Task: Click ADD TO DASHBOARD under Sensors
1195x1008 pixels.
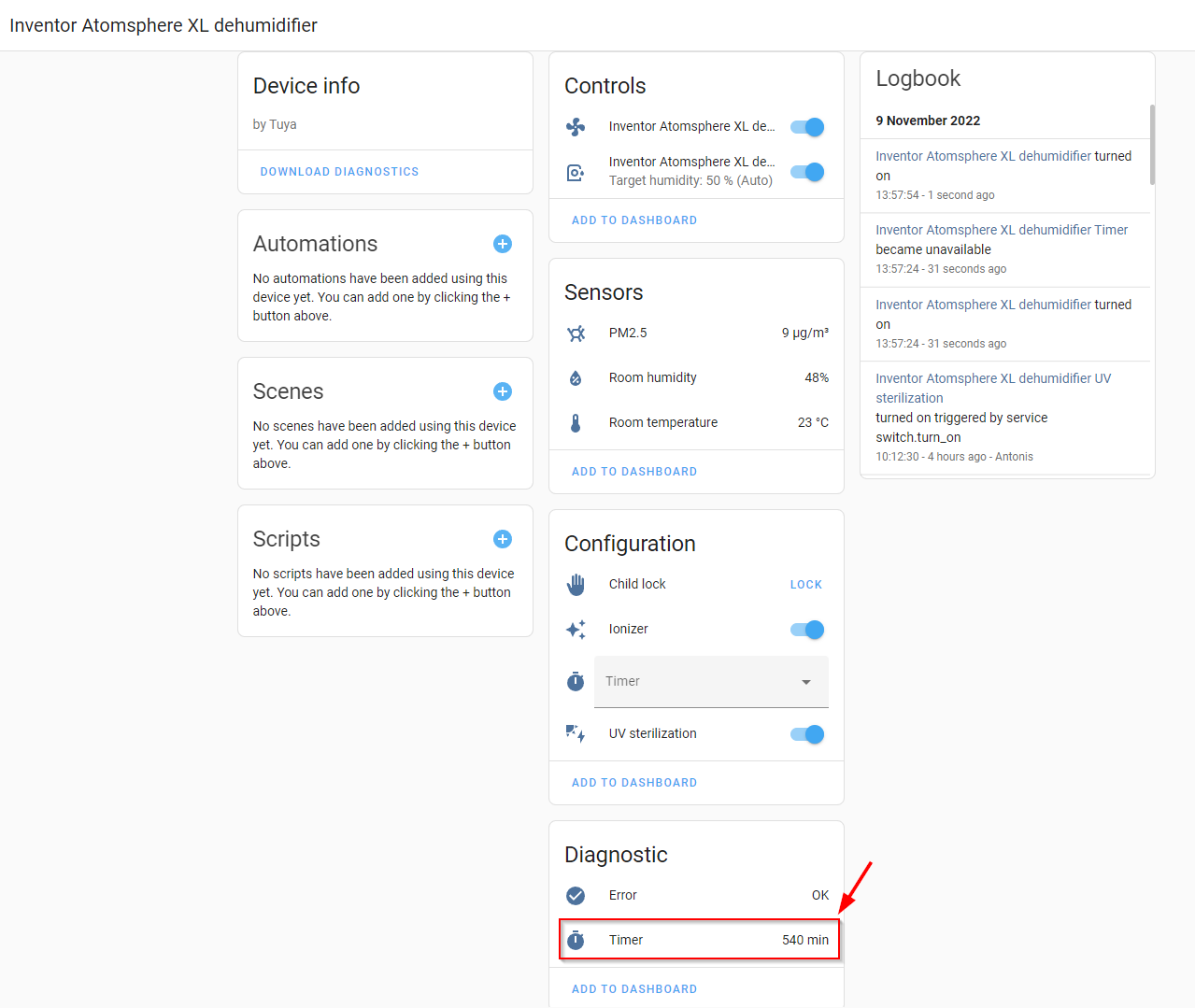Action: [x=634, y=471]
